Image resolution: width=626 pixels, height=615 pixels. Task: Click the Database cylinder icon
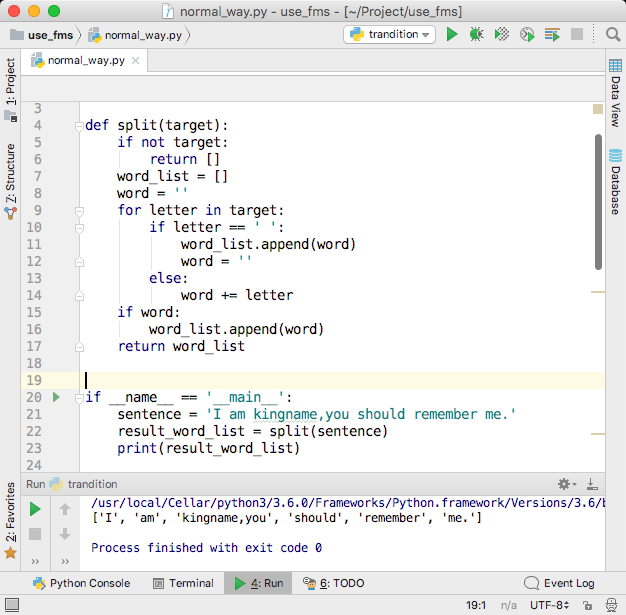coord(615,155)
